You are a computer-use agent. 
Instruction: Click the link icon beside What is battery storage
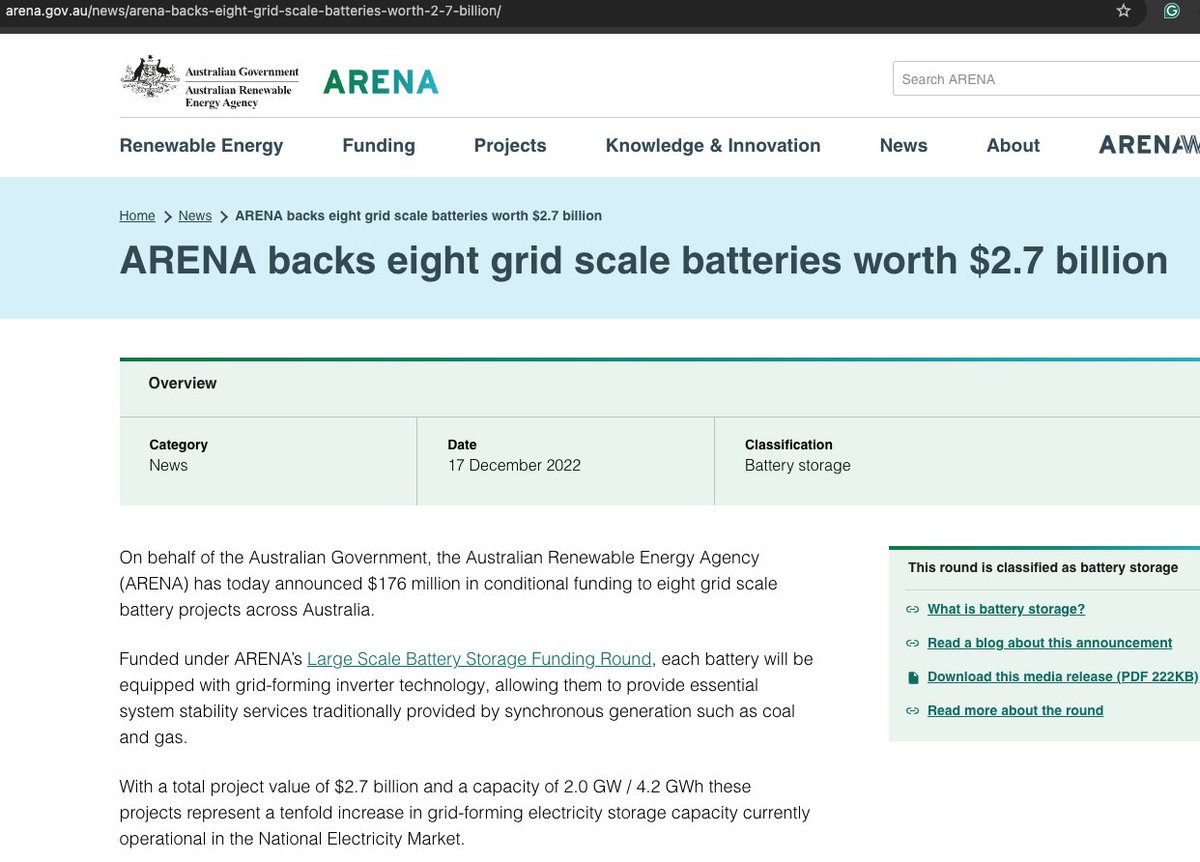(x=912, y=609)
